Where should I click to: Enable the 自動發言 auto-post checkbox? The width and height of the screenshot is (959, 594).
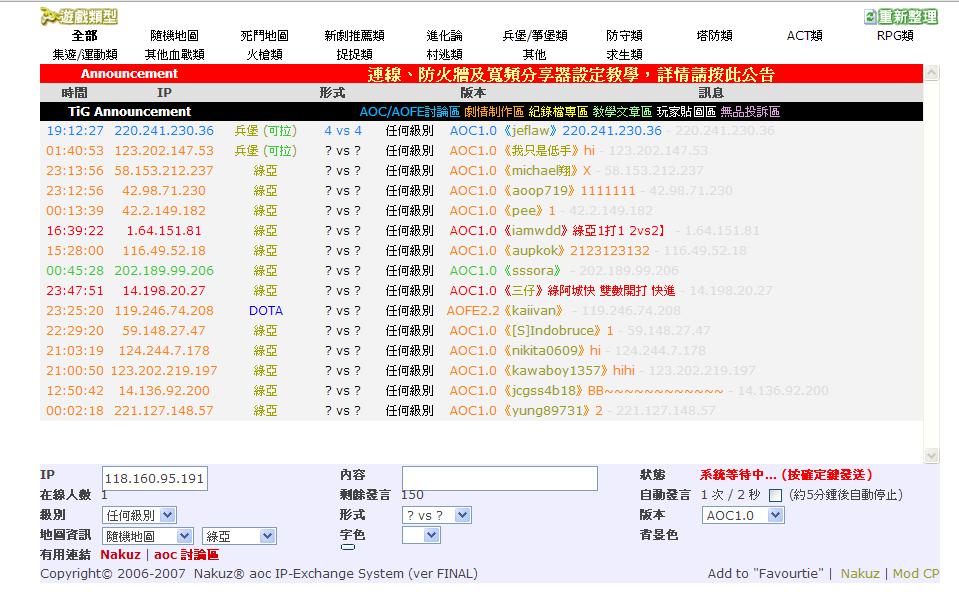775,495
